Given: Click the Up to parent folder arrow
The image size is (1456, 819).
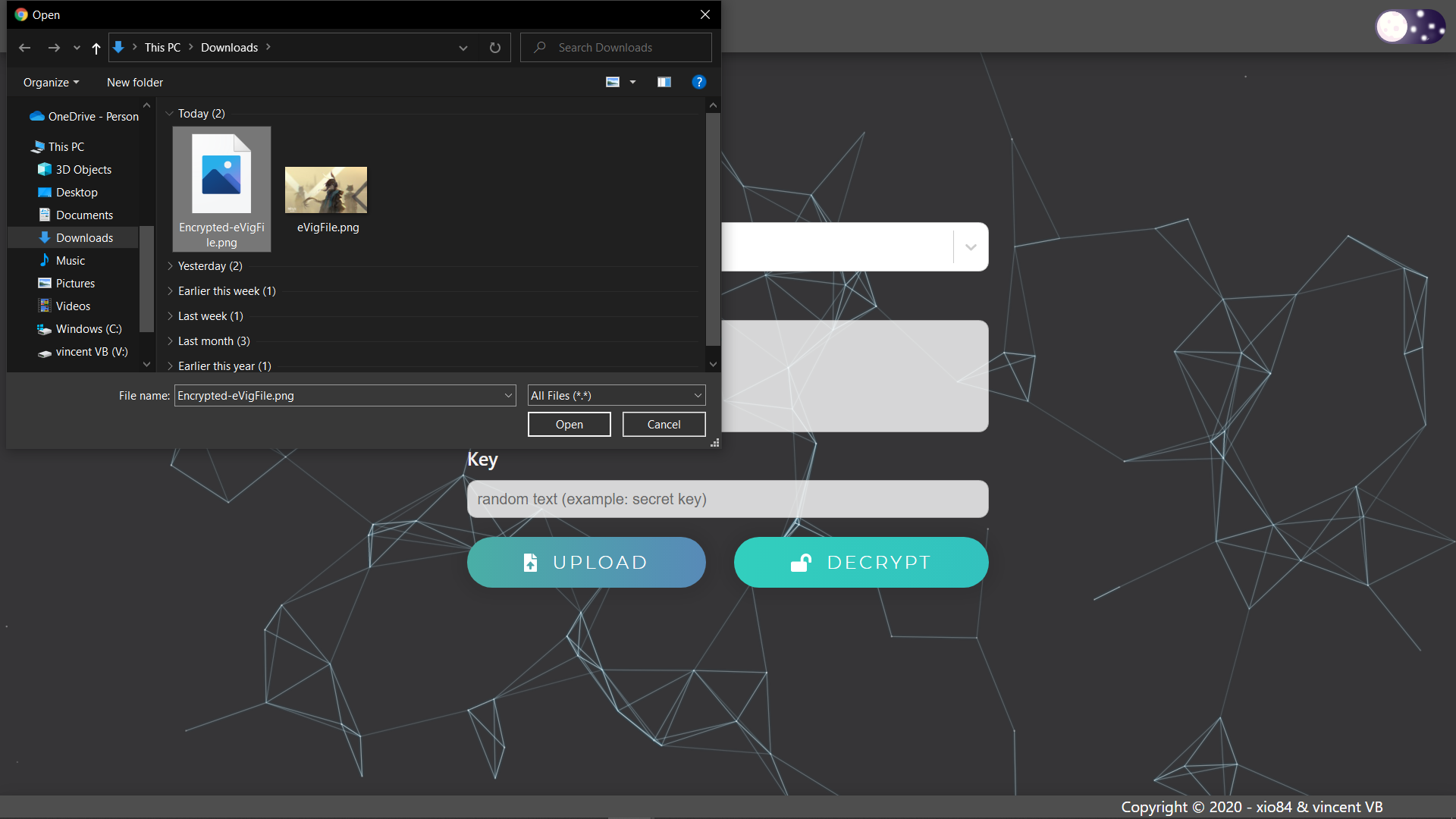Looking at the screenshot, I should [96, 48].
